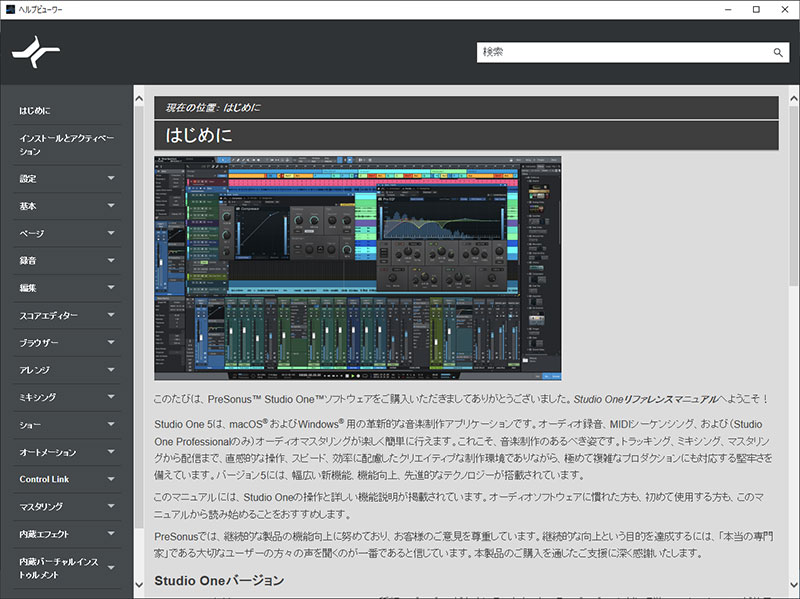
Task: Open the 基本 sidebar section
Action: [28, 206]
